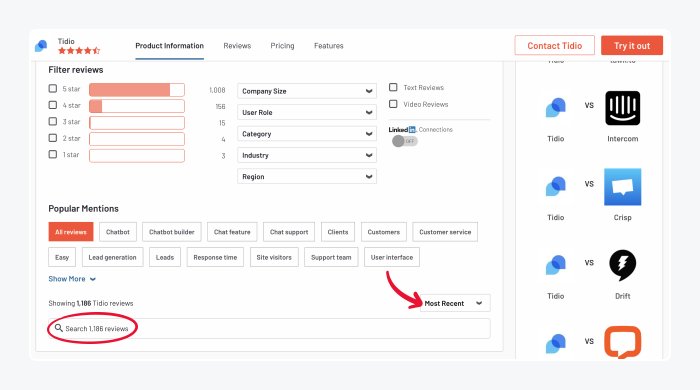Open the Most Recent sort dropdown
The height and width of the screenshot is (390, 700).
click(x=455, y=303)
